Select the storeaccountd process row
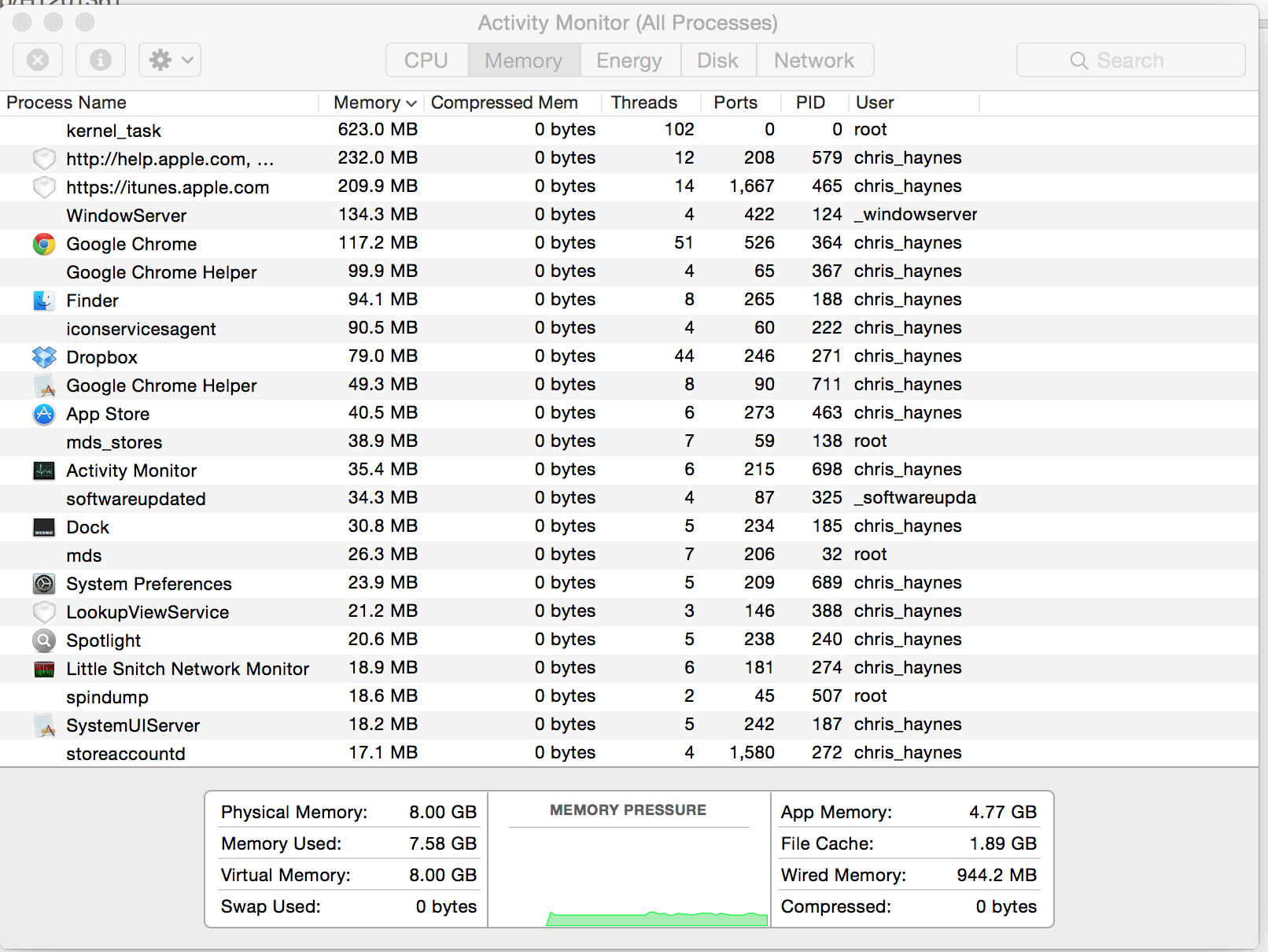 629,753
